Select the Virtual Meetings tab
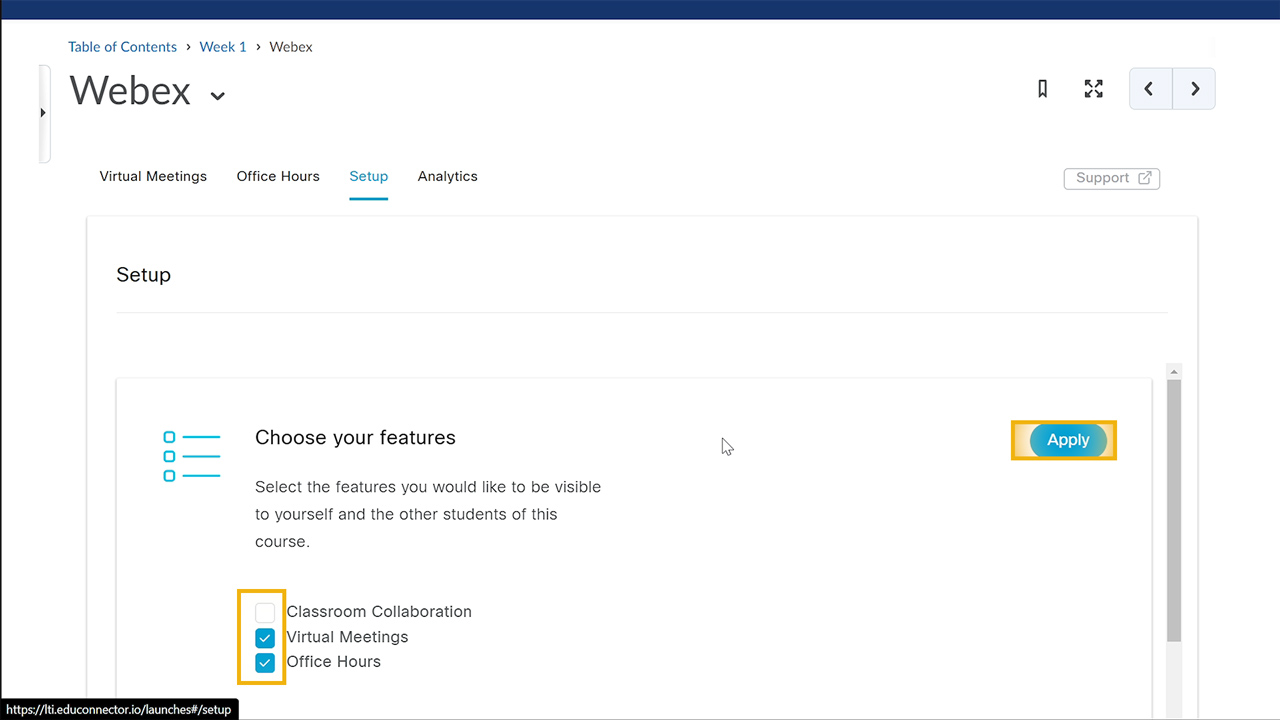Viewport: 1280px width, 720px height. pos(153,176)
